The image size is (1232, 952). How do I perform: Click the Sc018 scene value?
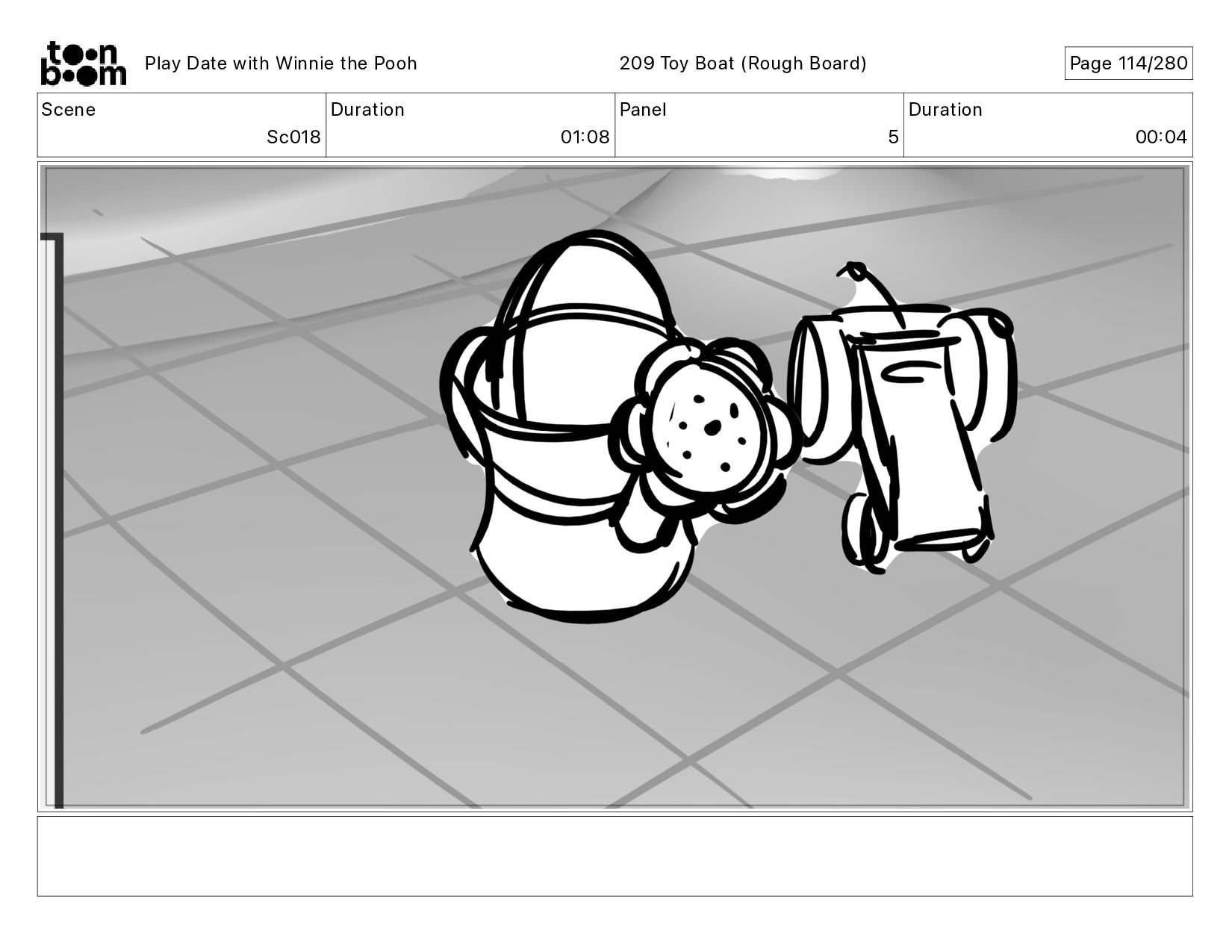click(x=293, y=137)
